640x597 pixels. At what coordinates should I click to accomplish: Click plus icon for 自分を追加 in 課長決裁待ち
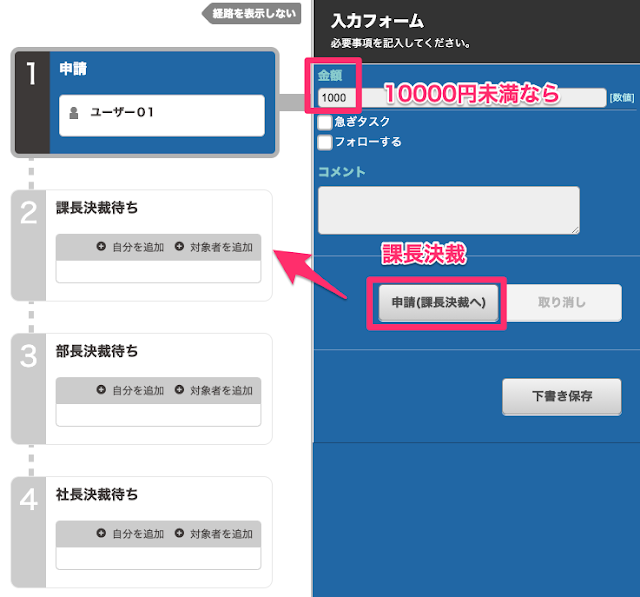tap(101, 246)
